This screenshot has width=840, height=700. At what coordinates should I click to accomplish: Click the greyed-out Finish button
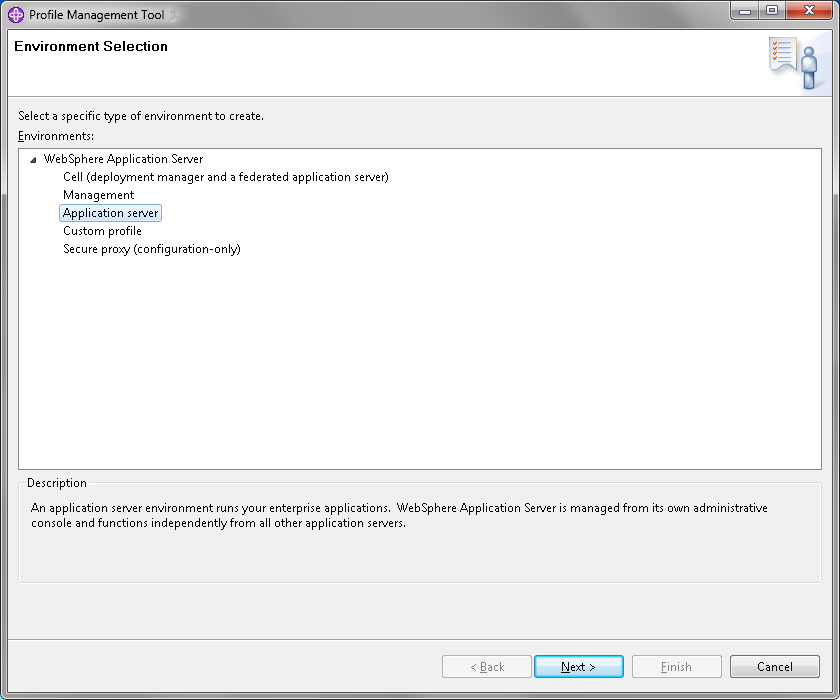[x=677, y=667]
